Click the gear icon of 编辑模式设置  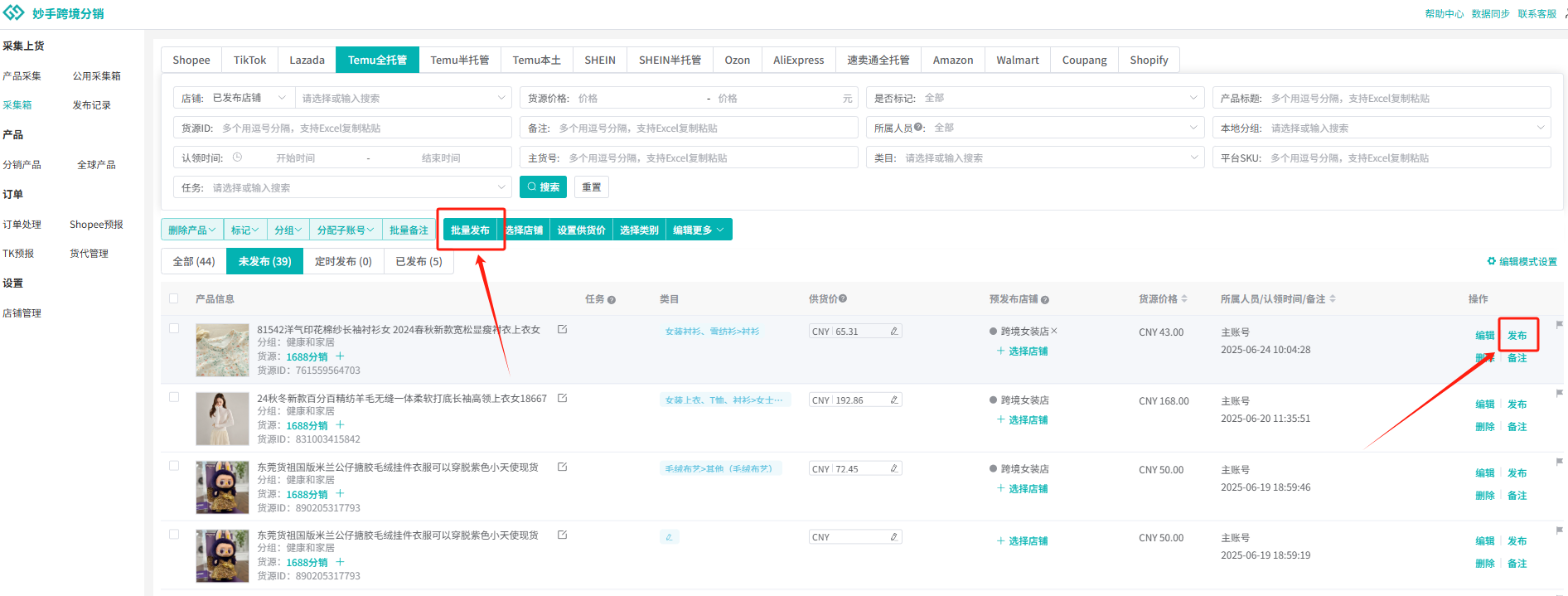pyautogui.click(x=1492, y=261)
